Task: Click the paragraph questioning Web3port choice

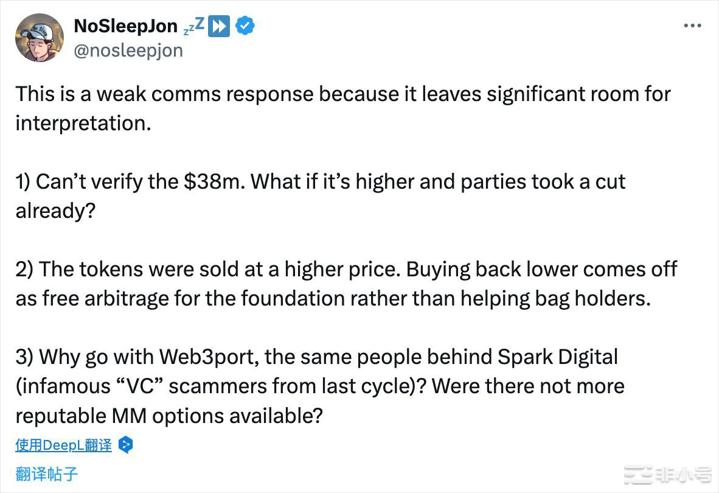Action: 320,386
